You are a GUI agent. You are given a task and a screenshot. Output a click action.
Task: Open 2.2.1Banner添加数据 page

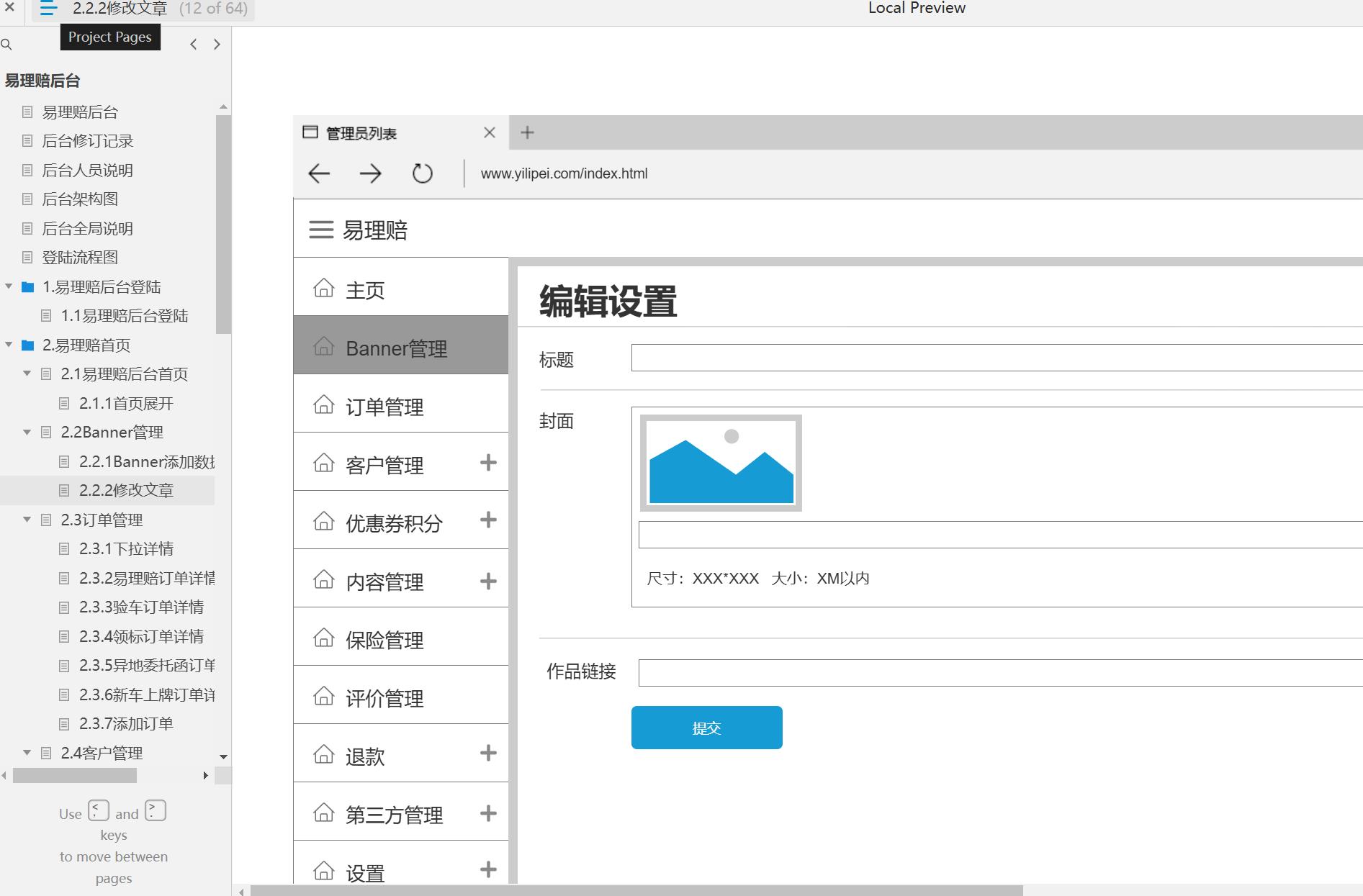(x=147, y=462)
